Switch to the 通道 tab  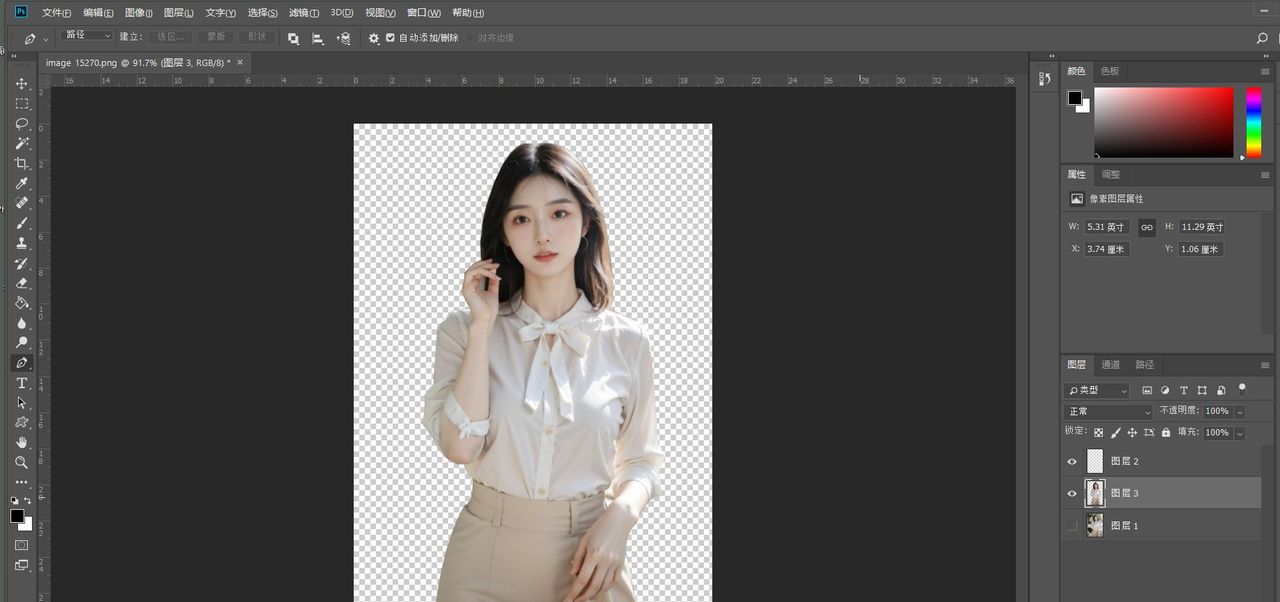point(1110,365)
